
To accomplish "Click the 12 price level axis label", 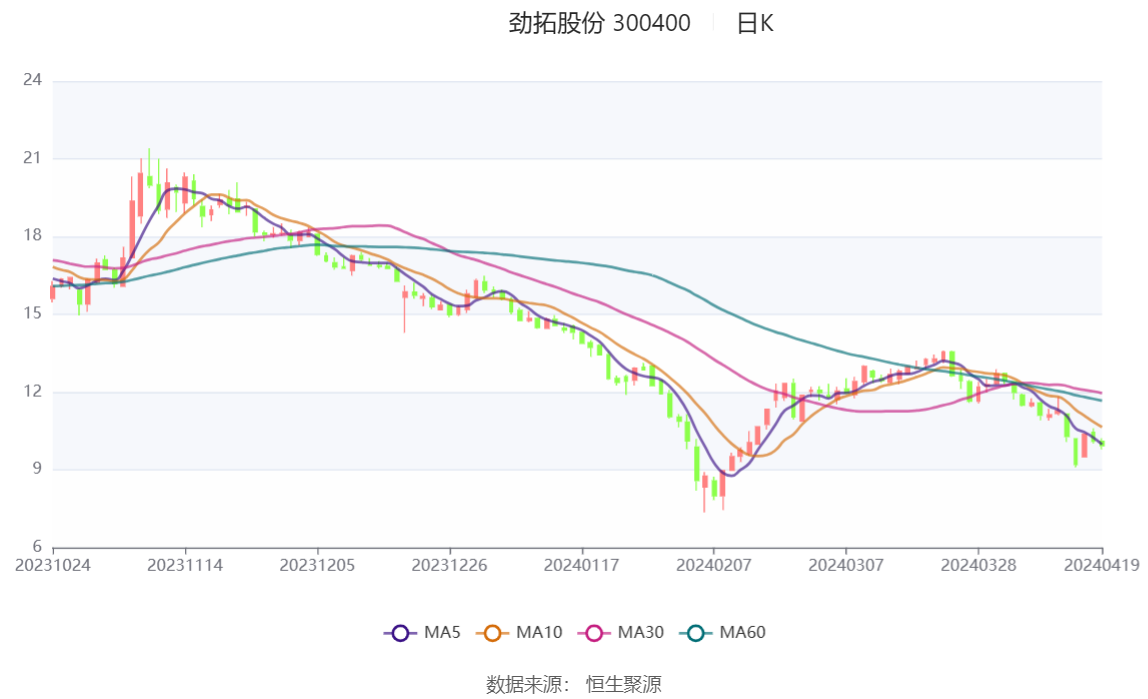I will 32,391.
